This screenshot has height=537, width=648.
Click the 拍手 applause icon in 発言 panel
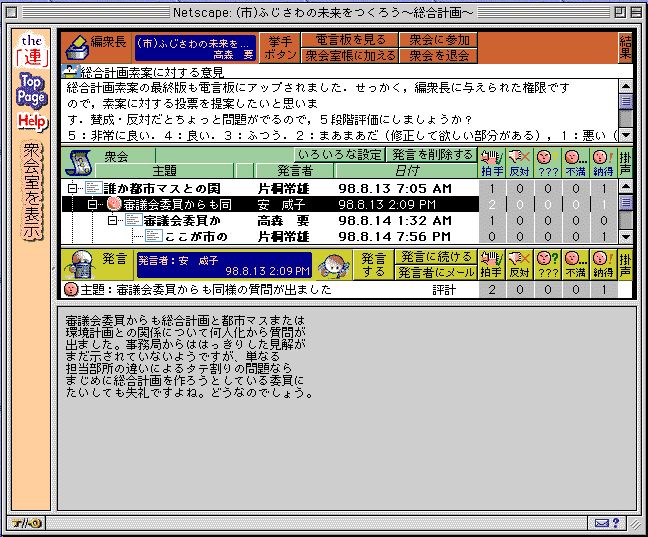pos(490,265)
